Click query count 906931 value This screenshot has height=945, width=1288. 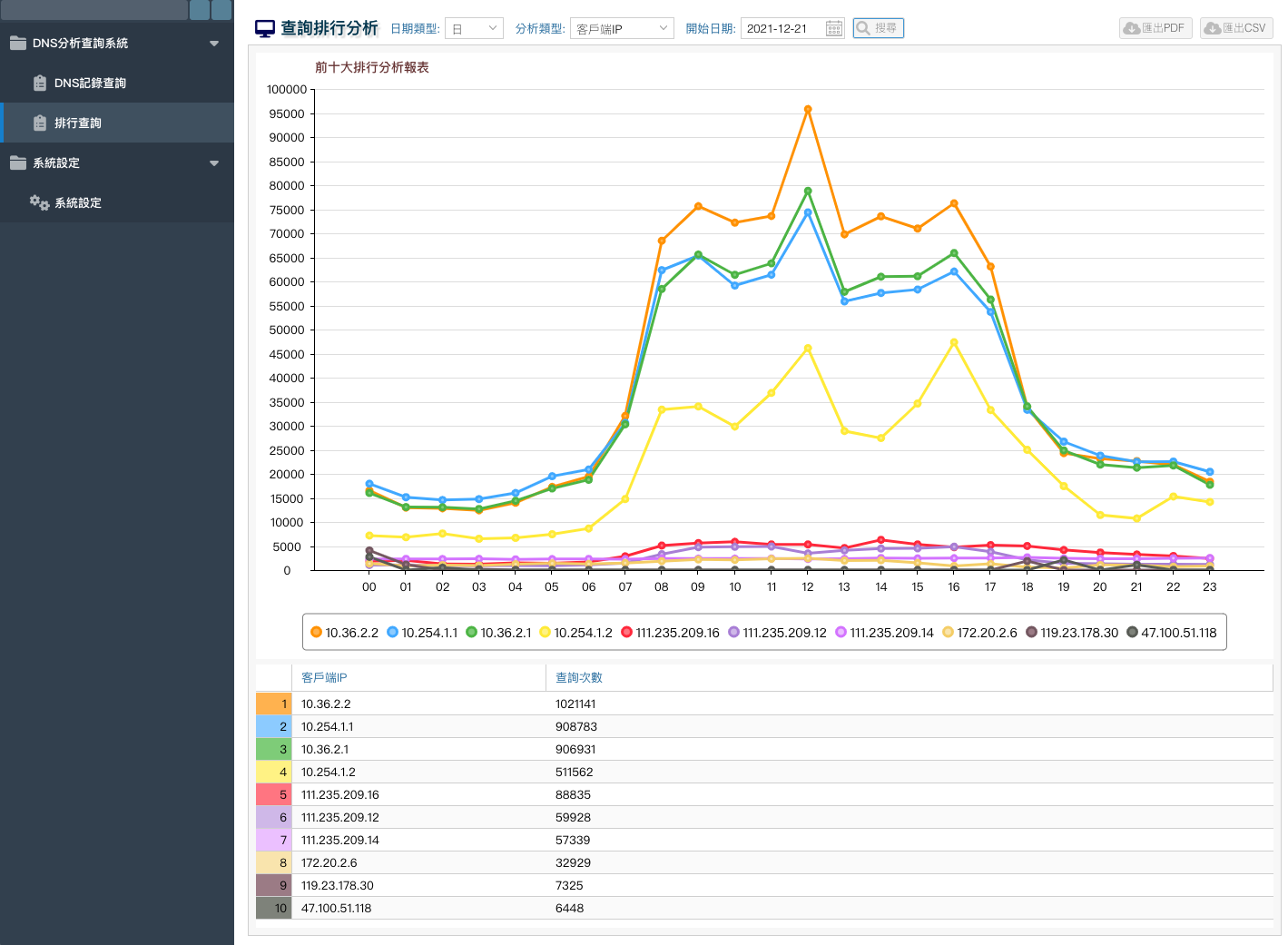pyautogui.click(x=576, y=749)
